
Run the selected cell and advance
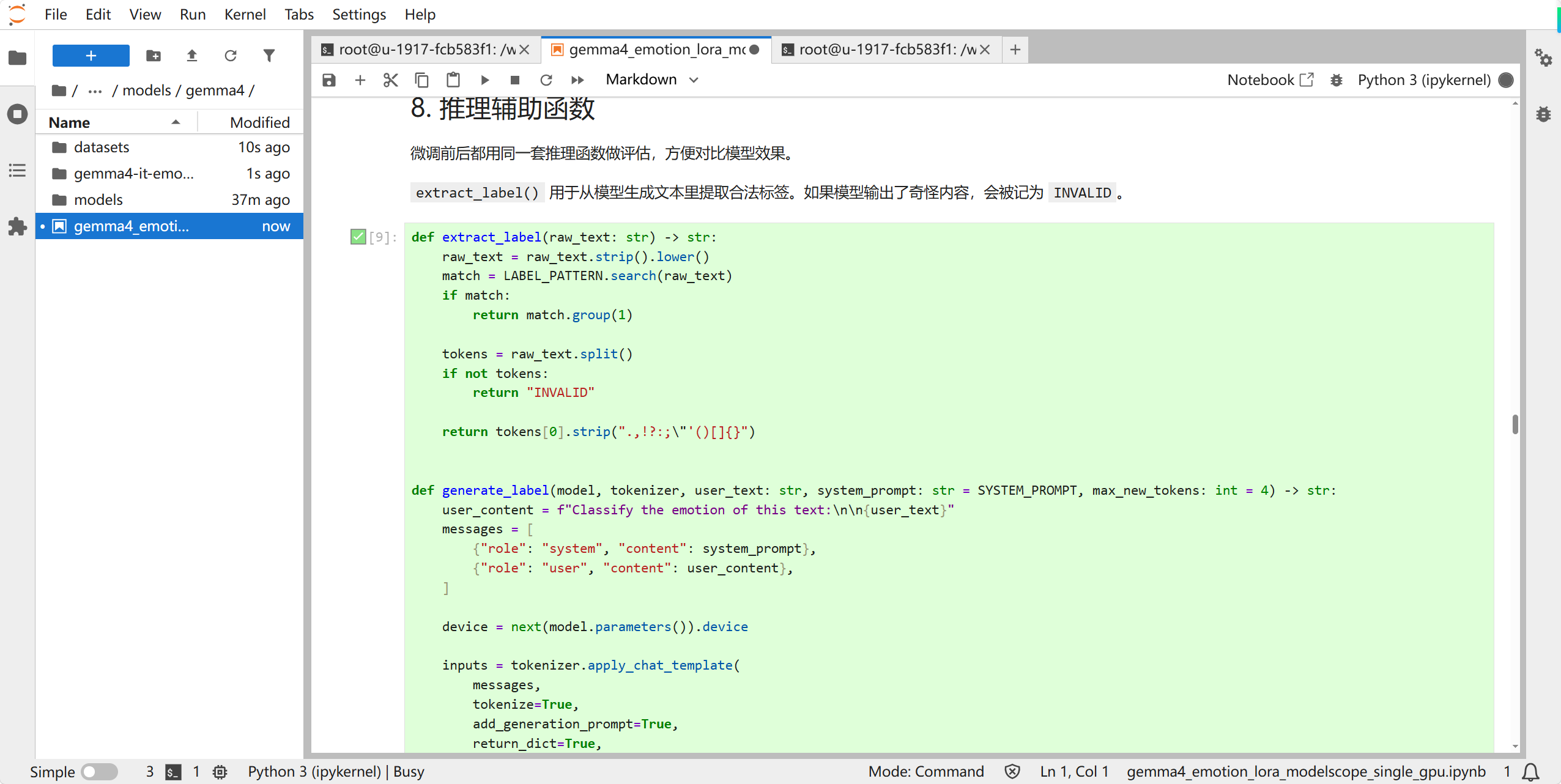click(x=484, y=80)
